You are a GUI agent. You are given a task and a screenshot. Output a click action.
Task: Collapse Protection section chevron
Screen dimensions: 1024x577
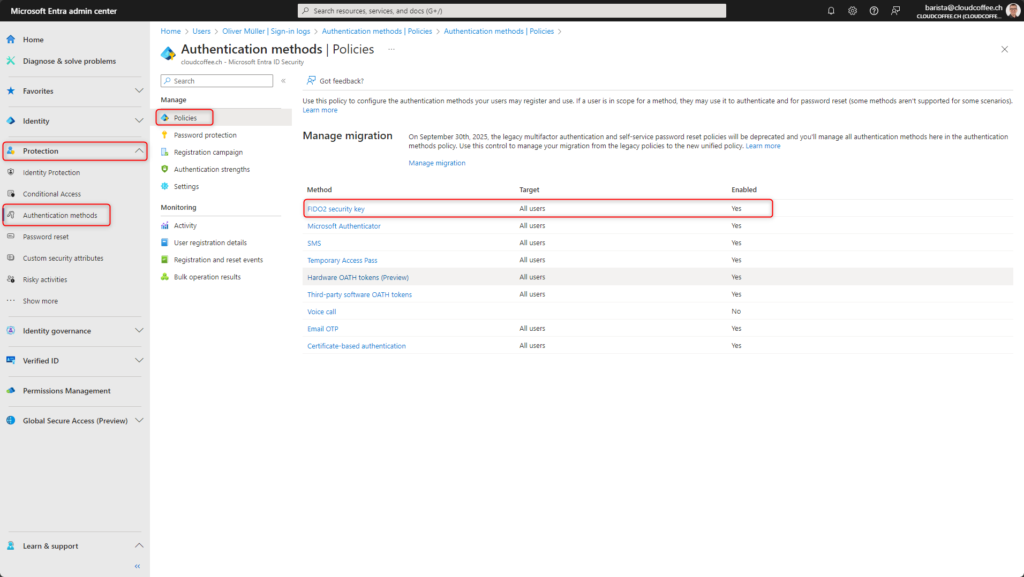[138, 151]
